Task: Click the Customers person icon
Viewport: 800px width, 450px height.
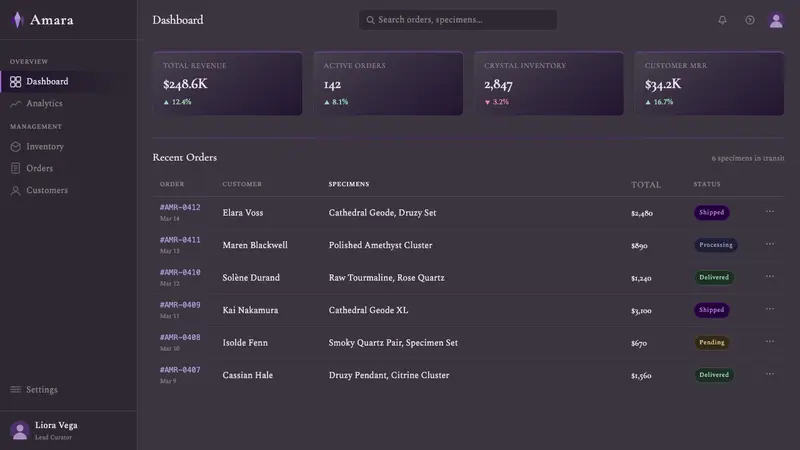Action: pos(15,190)
